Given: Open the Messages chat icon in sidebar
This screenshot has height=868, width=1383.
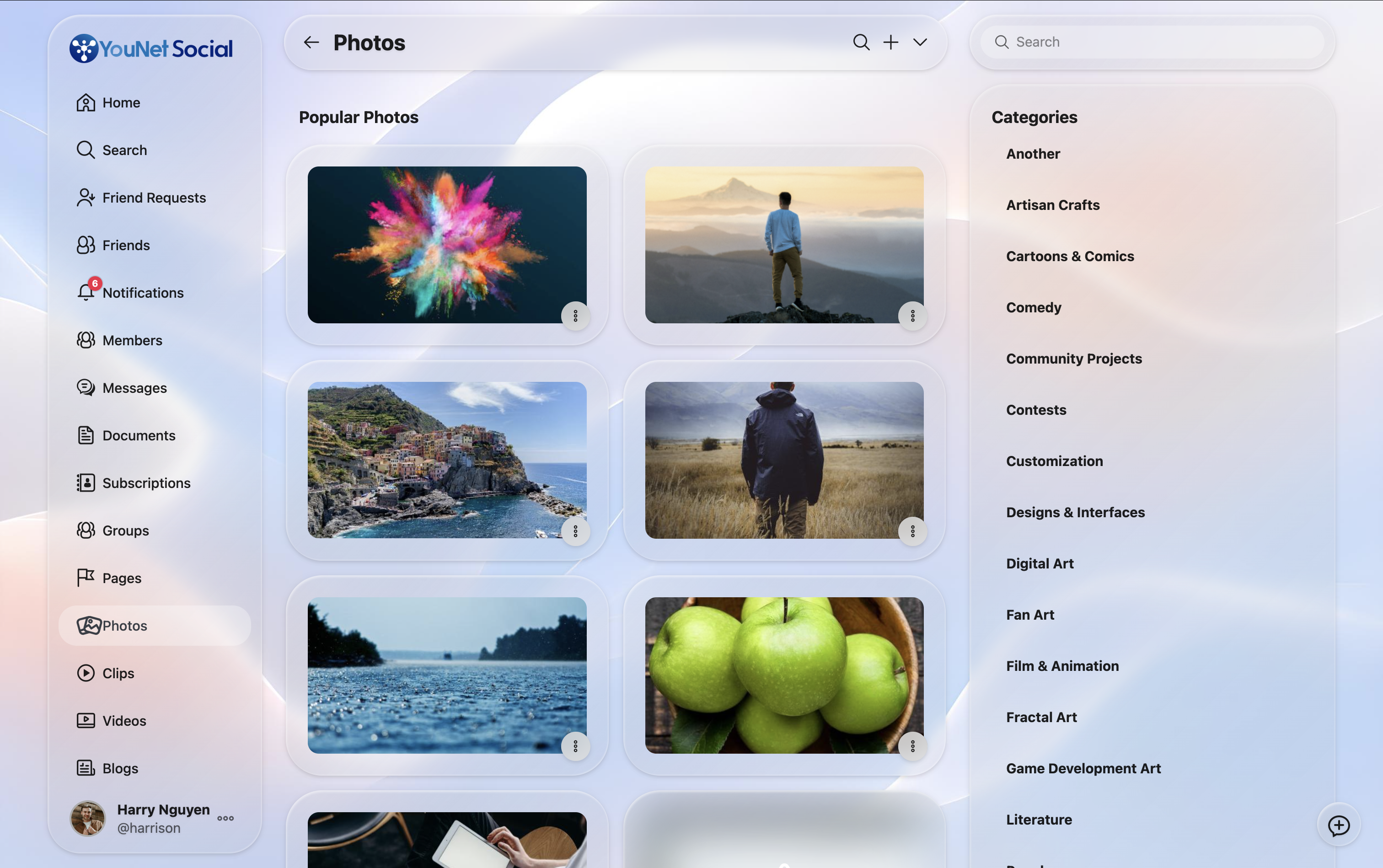Looking at the screenshot, I should tap(86, 387).
